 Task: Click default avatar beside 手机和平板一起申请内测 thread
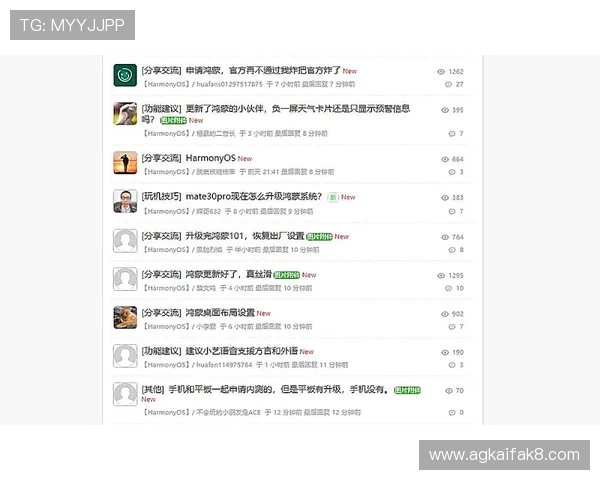click(125, 394)
